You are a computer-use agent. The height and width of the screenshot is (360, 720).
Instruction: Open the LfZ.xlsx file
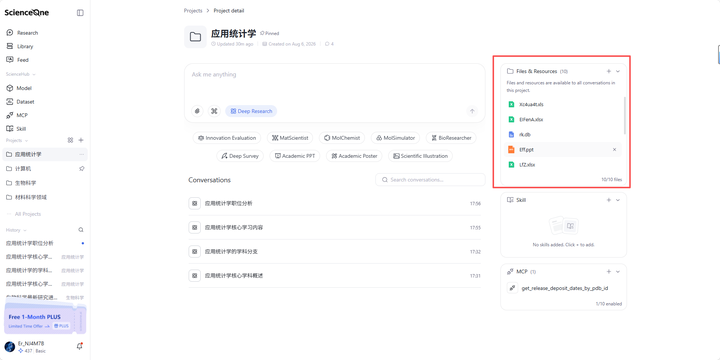click(x=563, y=164)
